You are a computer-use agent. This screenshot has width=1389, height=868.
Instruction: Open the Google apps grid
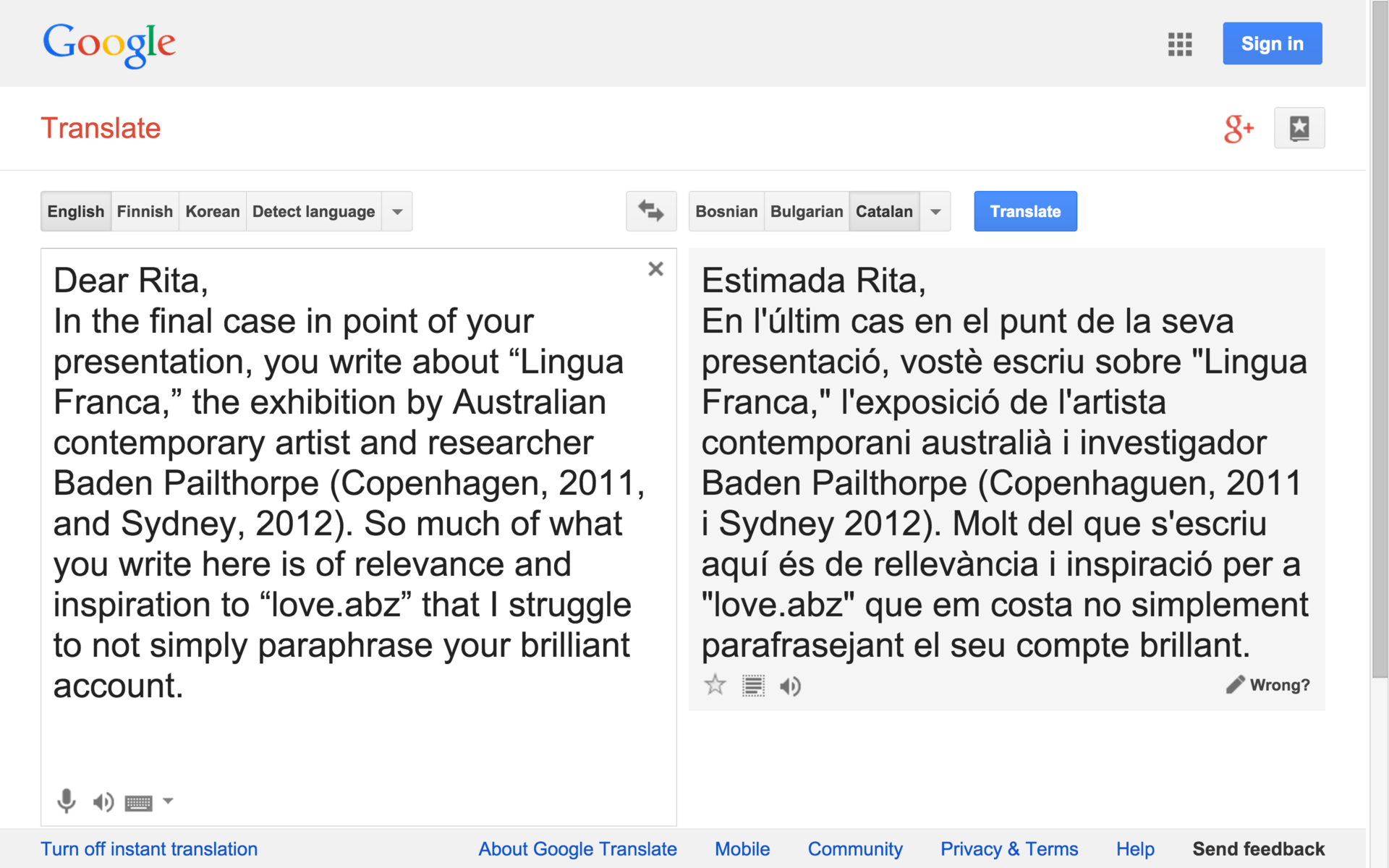[1179, 44]
